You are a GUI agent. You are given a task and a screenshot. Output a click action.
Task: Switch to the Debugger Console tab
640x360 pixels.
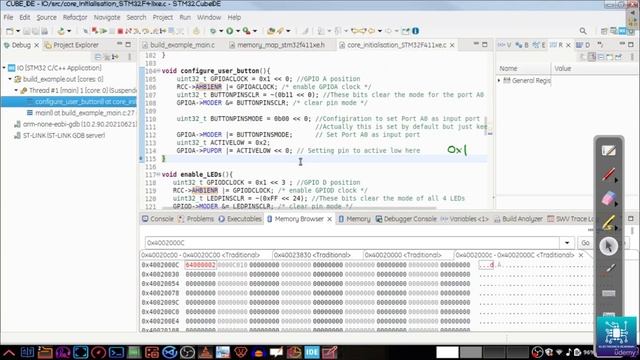tap(406, 219)
